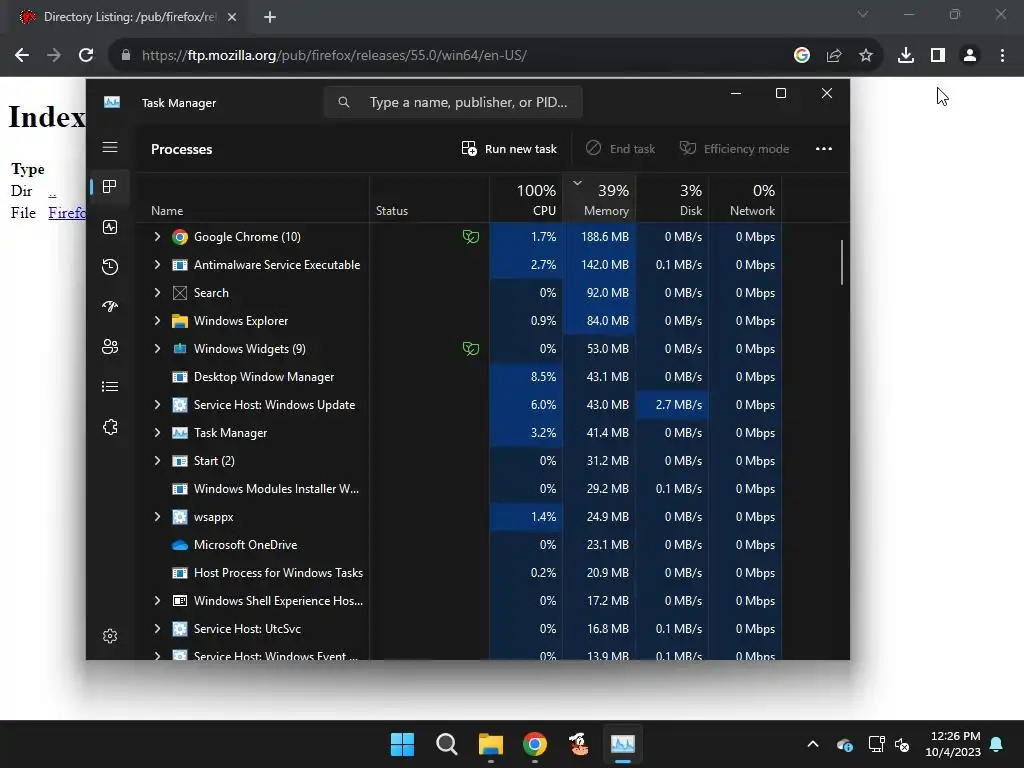This screenshot has width=1024, height=768.
Task: Open Task Manager hamburger navigation menu
Action: 110,147
